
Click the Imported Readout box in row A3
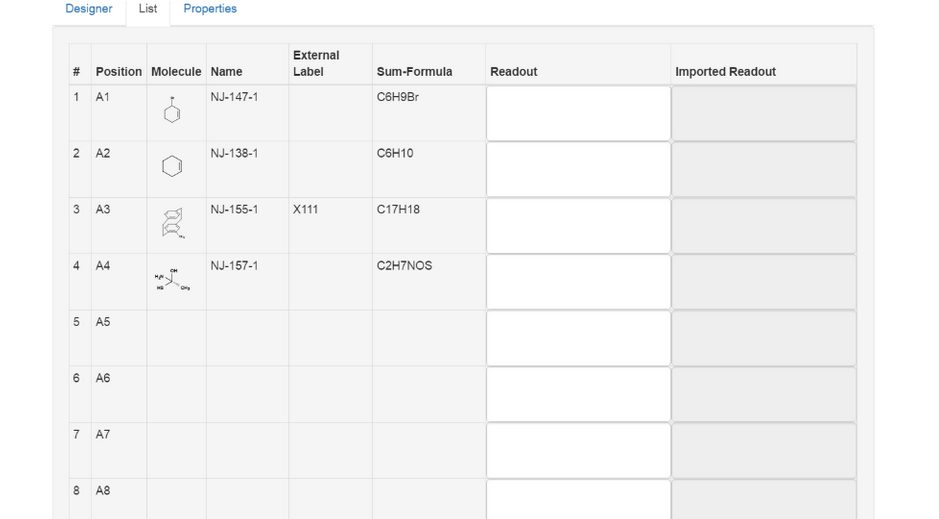763,225
